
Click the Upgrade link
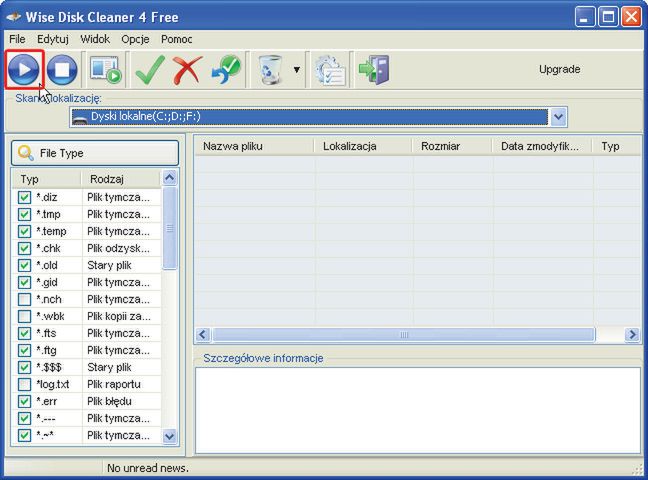pyautogui.click(x=559, y=69)
